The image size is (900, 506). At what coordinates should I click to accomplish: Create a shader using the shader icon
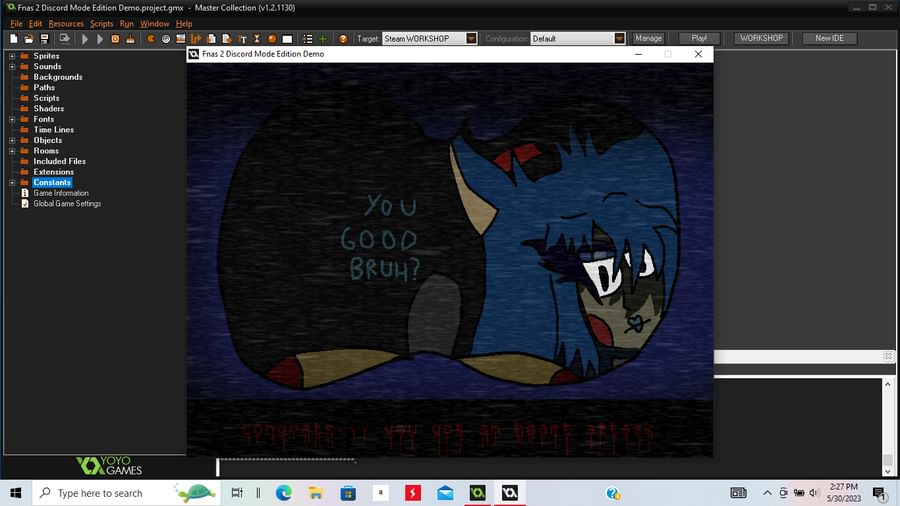[x=227, y=38]
